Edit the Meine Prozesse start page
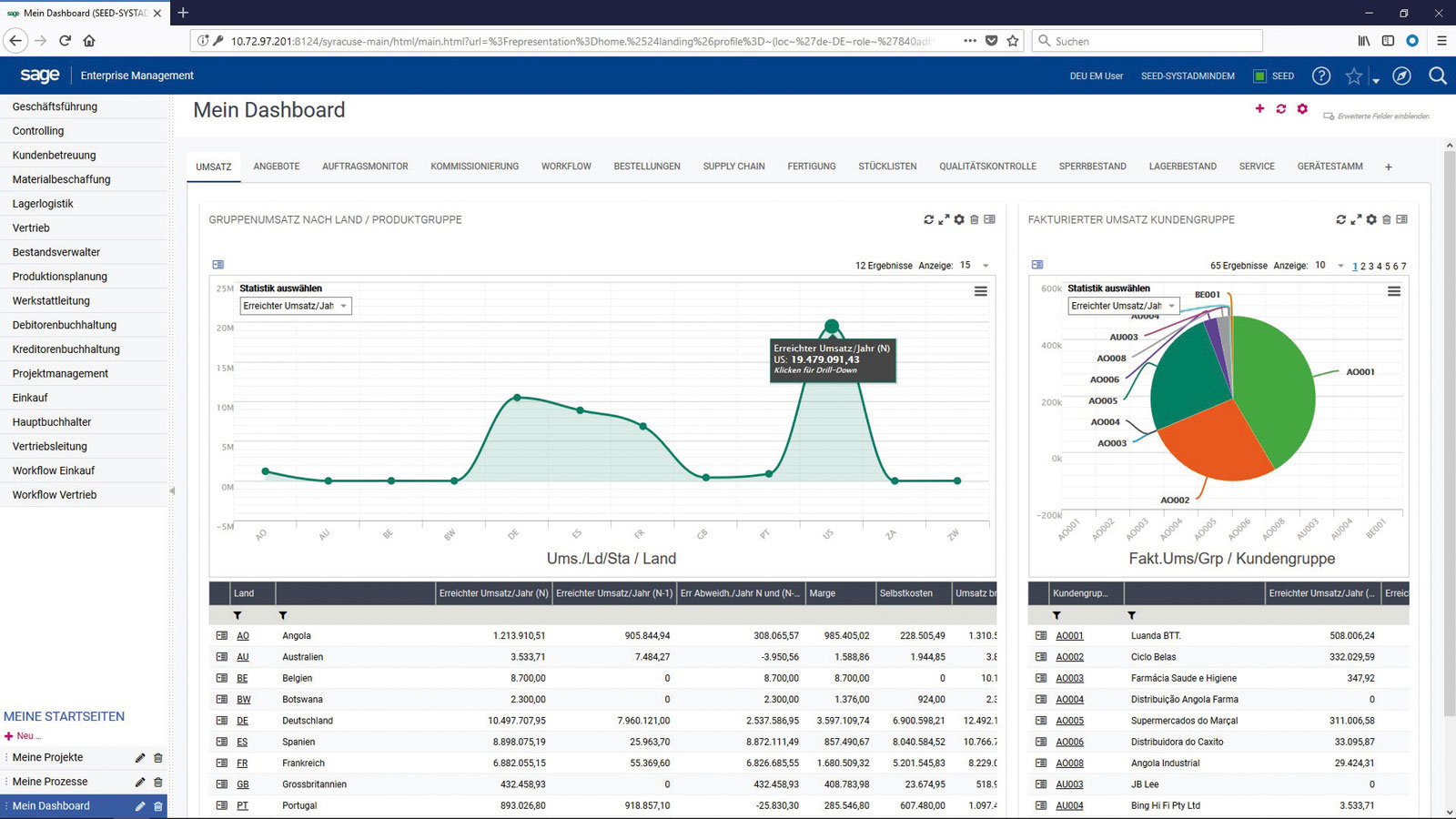The height and width of the screenshot is (819, 1456). [x=140, y=782]
